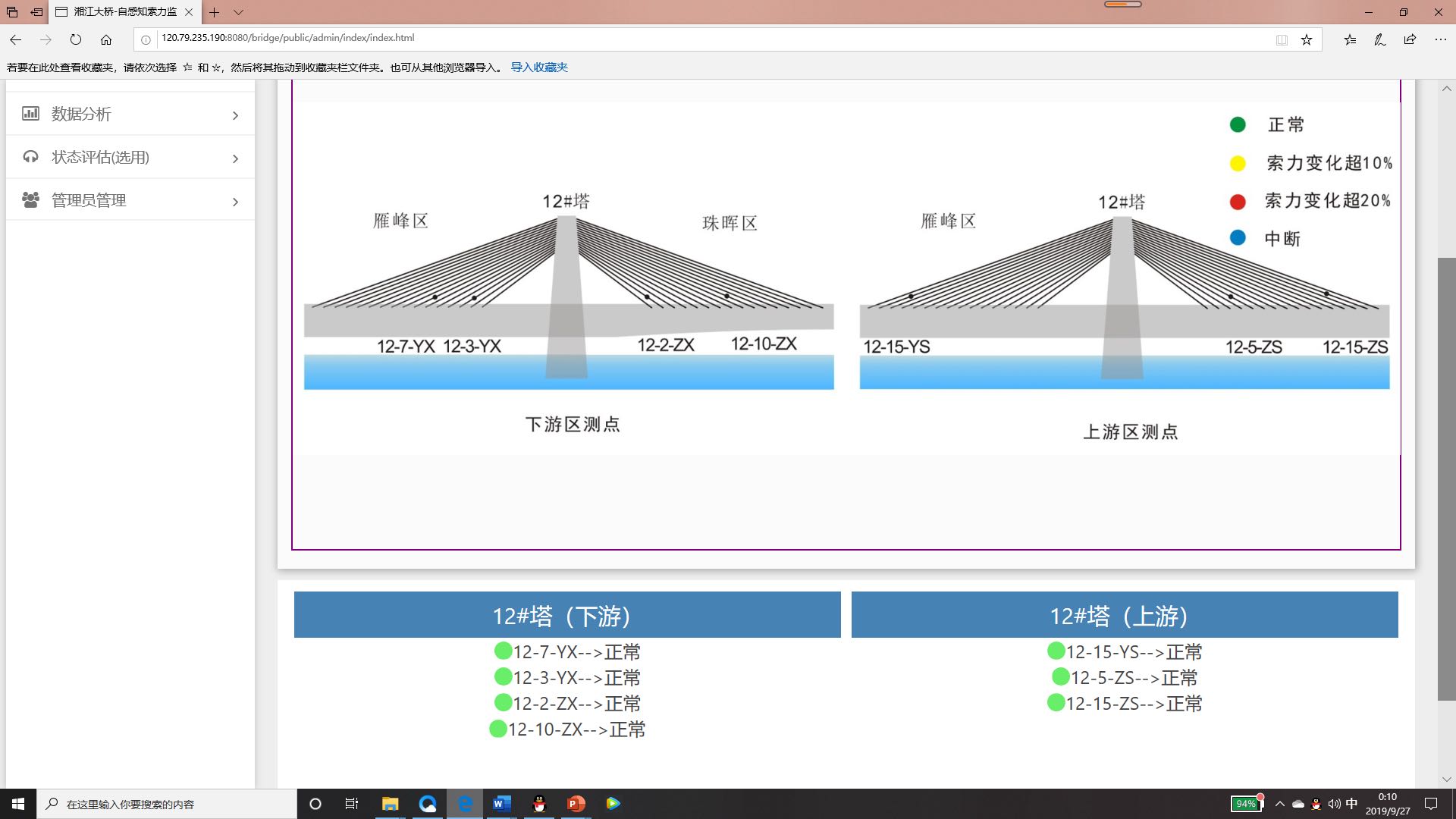Click the yellow 索力变化超10% legend dot
Viewport: 1456px width, 819px height.
coord(1238,163)
